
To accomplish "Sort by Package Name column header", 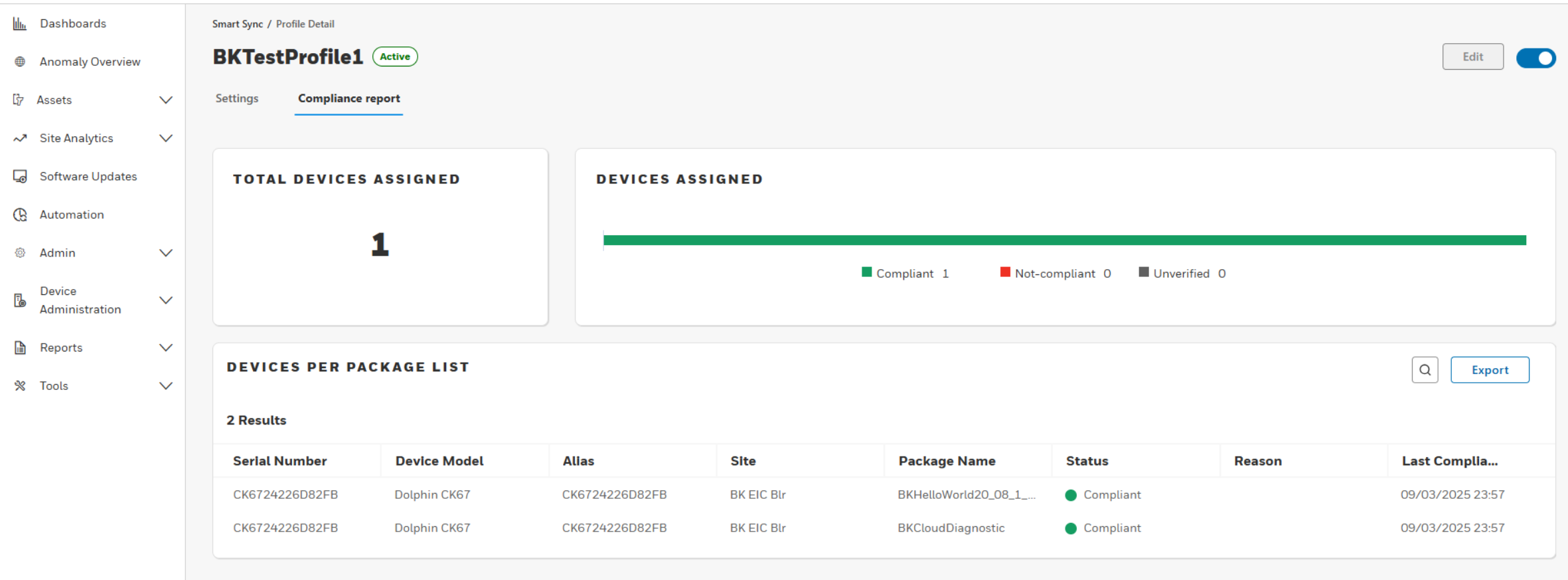I will tap(947, 461).
